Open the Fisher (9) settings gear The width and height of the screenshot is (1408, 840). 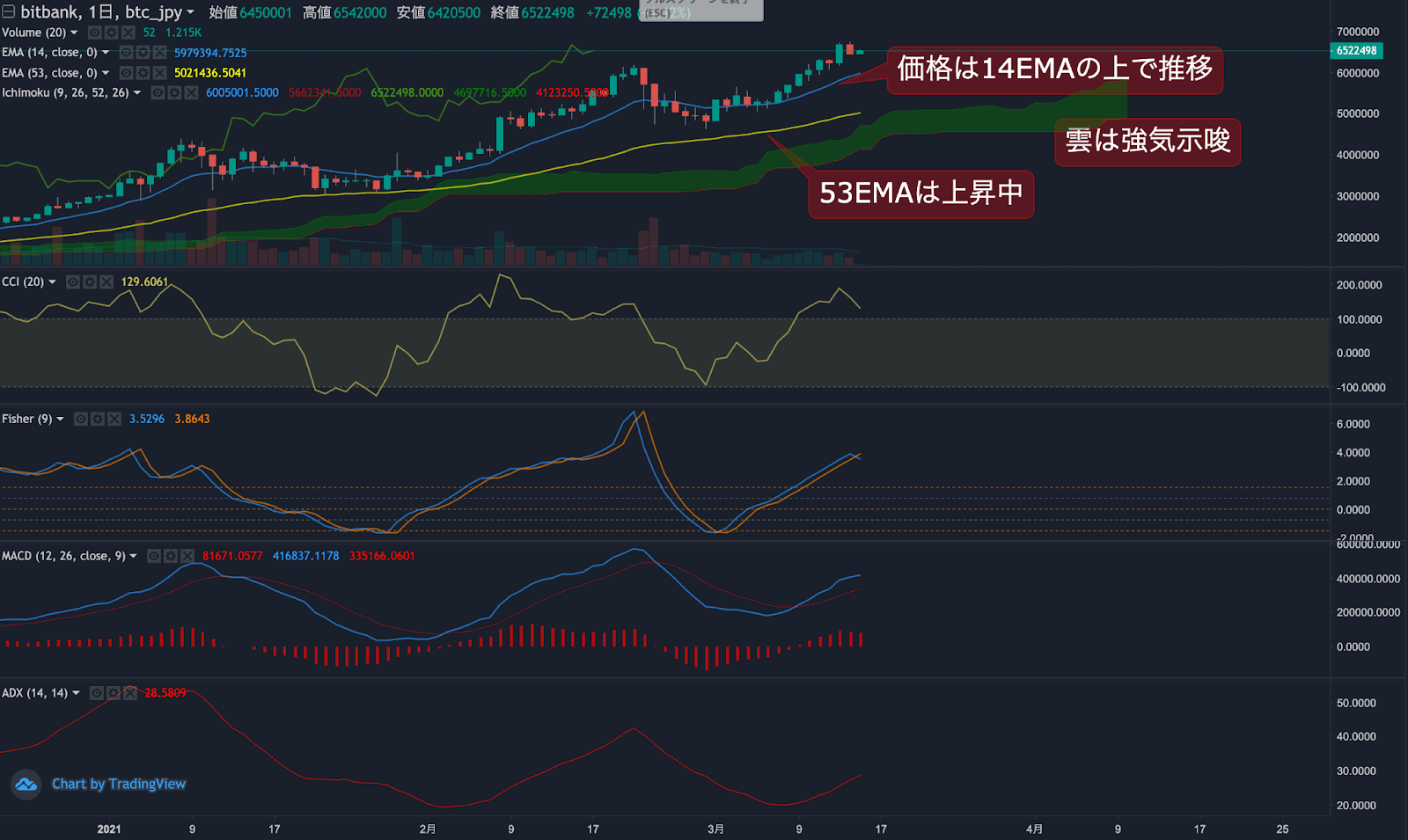point(98,419)
